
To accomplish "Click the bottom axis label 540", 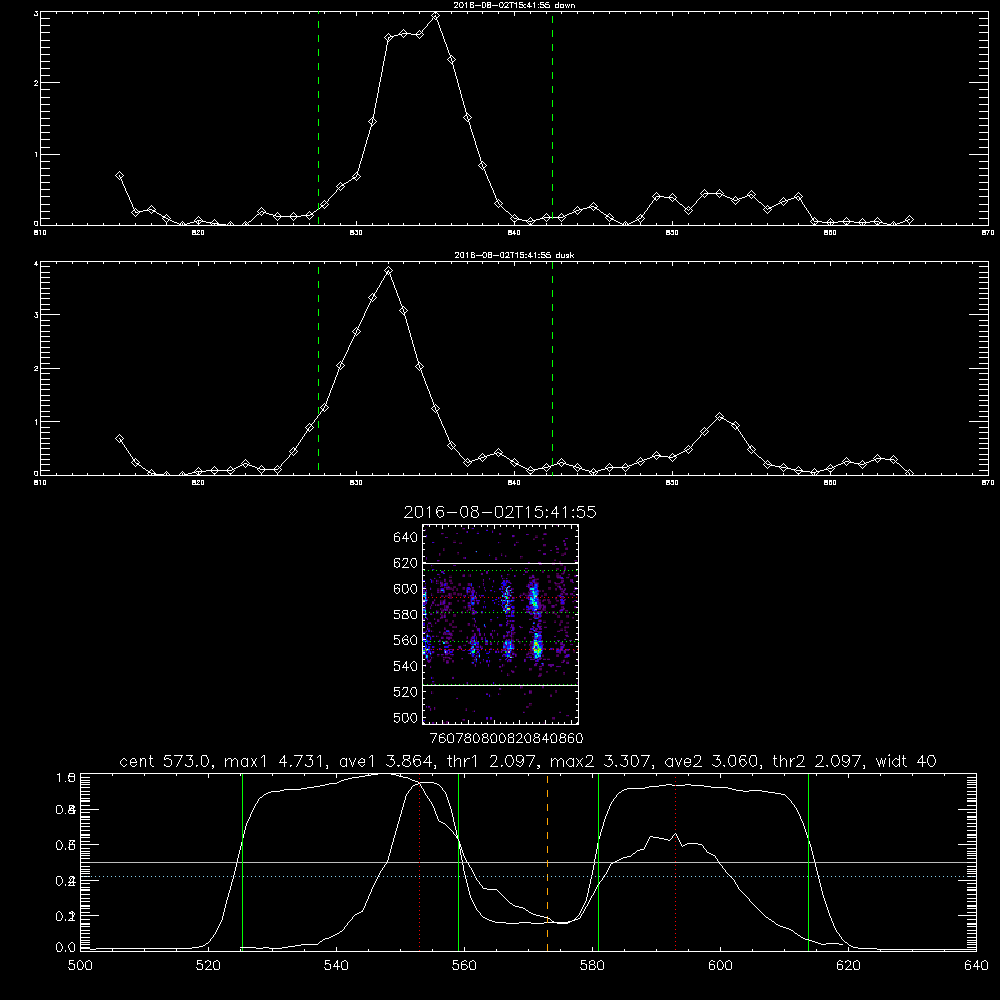I will click(336, 966).
